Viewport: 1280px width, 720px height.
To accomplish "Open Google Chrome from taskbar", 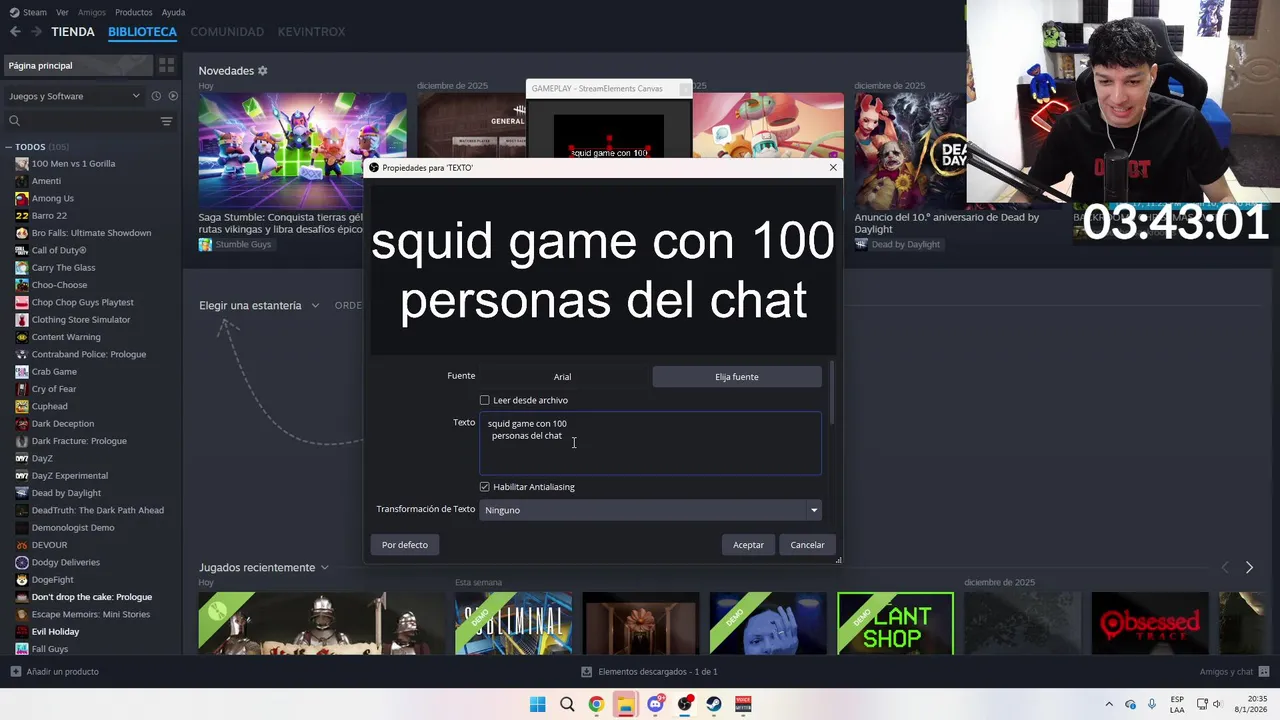I will click(596, 704).
